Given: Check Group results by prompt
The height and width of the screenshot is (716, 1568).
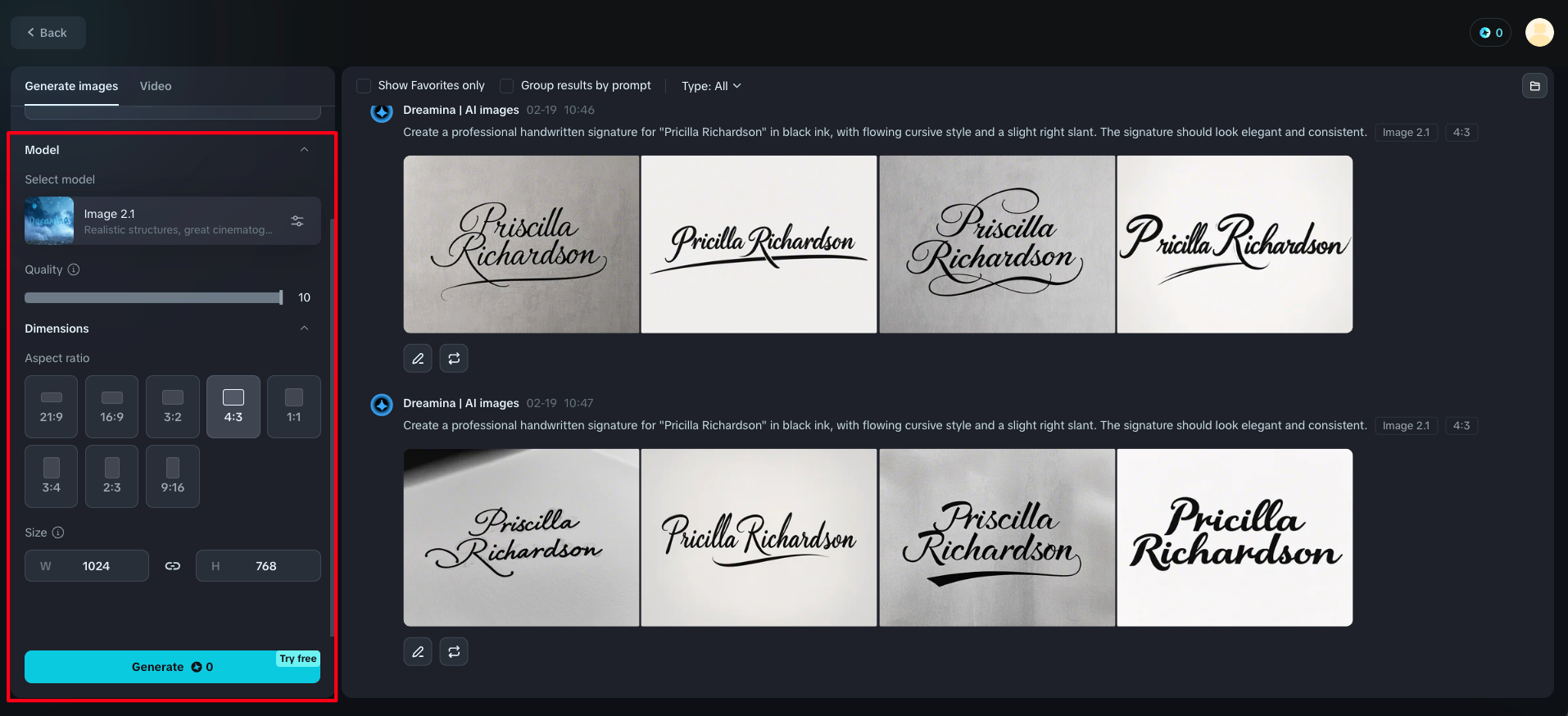Looking at the screenshot, I should pyautogui.click(x=507, y=86).
